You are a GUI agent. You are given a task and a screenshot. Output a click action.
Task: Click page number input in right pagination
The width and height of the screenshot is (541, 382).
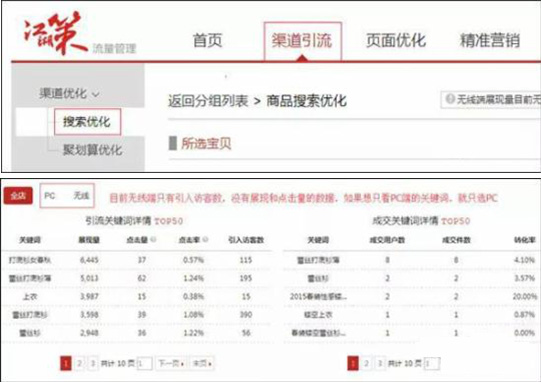coord(432,363)
